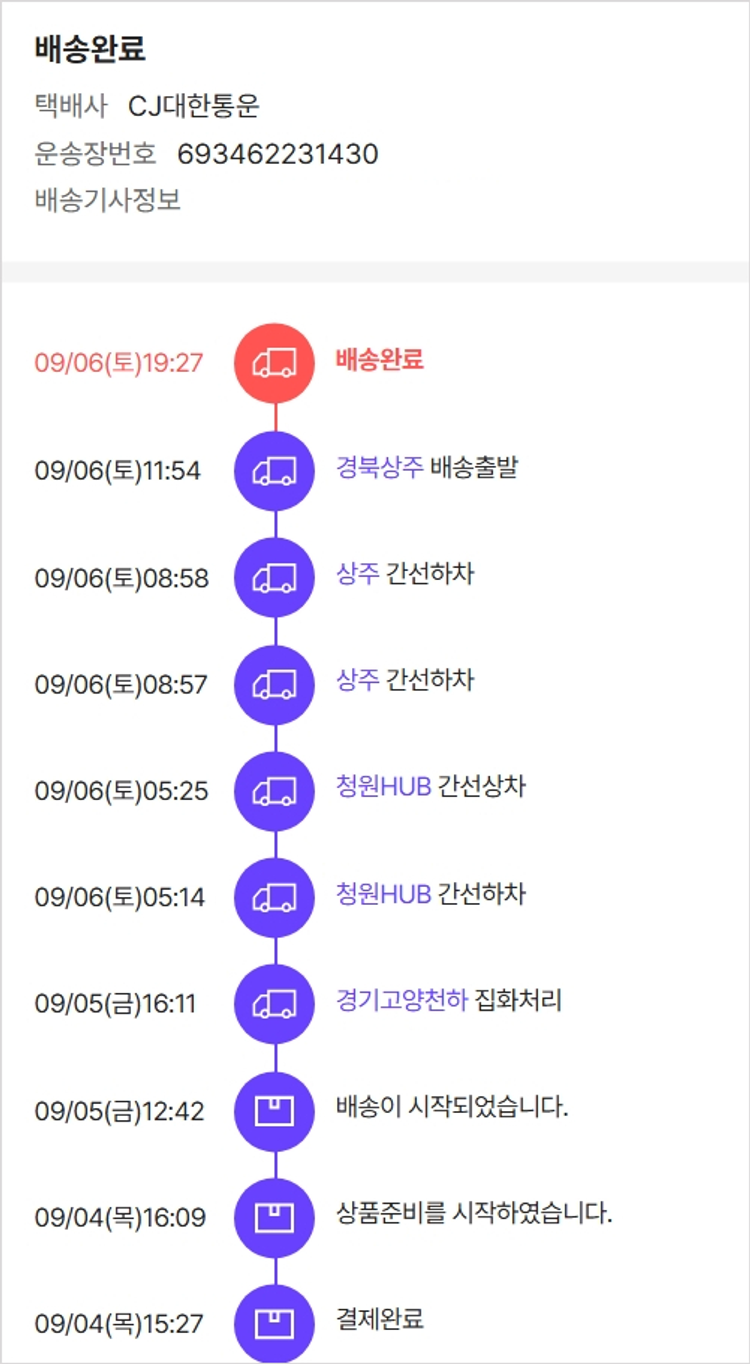Click the red 09/06(토)19:27 timestamp
The image size is (750, 1364).
coord(119,363)
